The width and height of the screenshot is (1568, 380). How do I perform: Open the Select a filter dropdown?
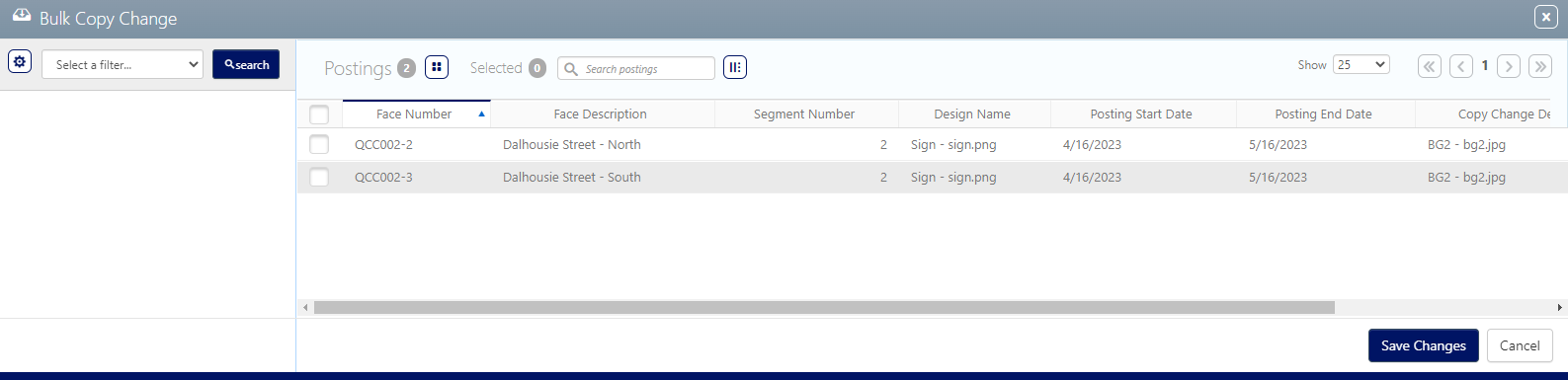tap(123, 64)
